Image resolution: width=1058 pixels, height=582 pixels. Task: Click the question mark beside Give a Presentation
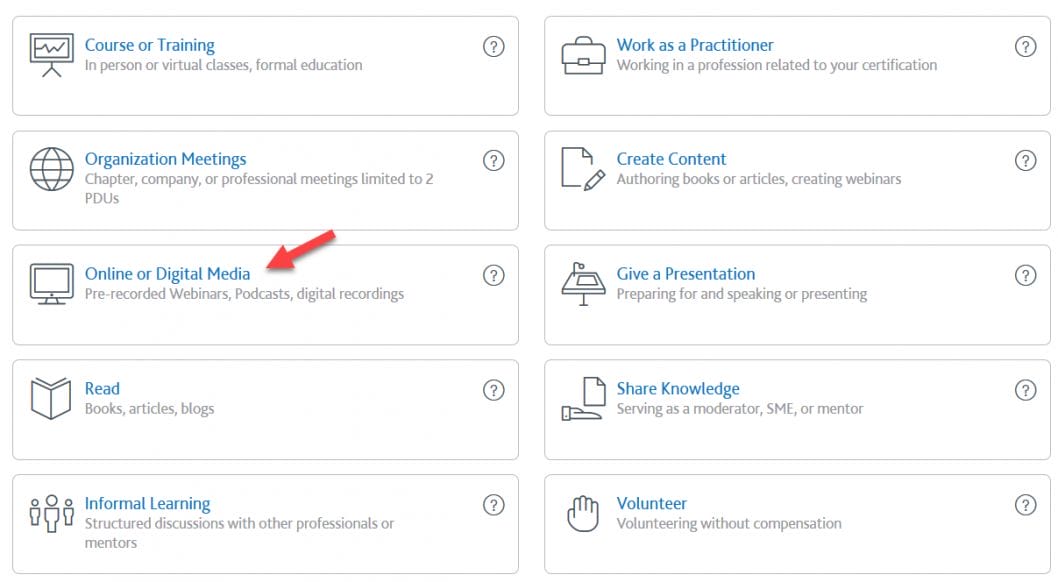point(1026,275)
